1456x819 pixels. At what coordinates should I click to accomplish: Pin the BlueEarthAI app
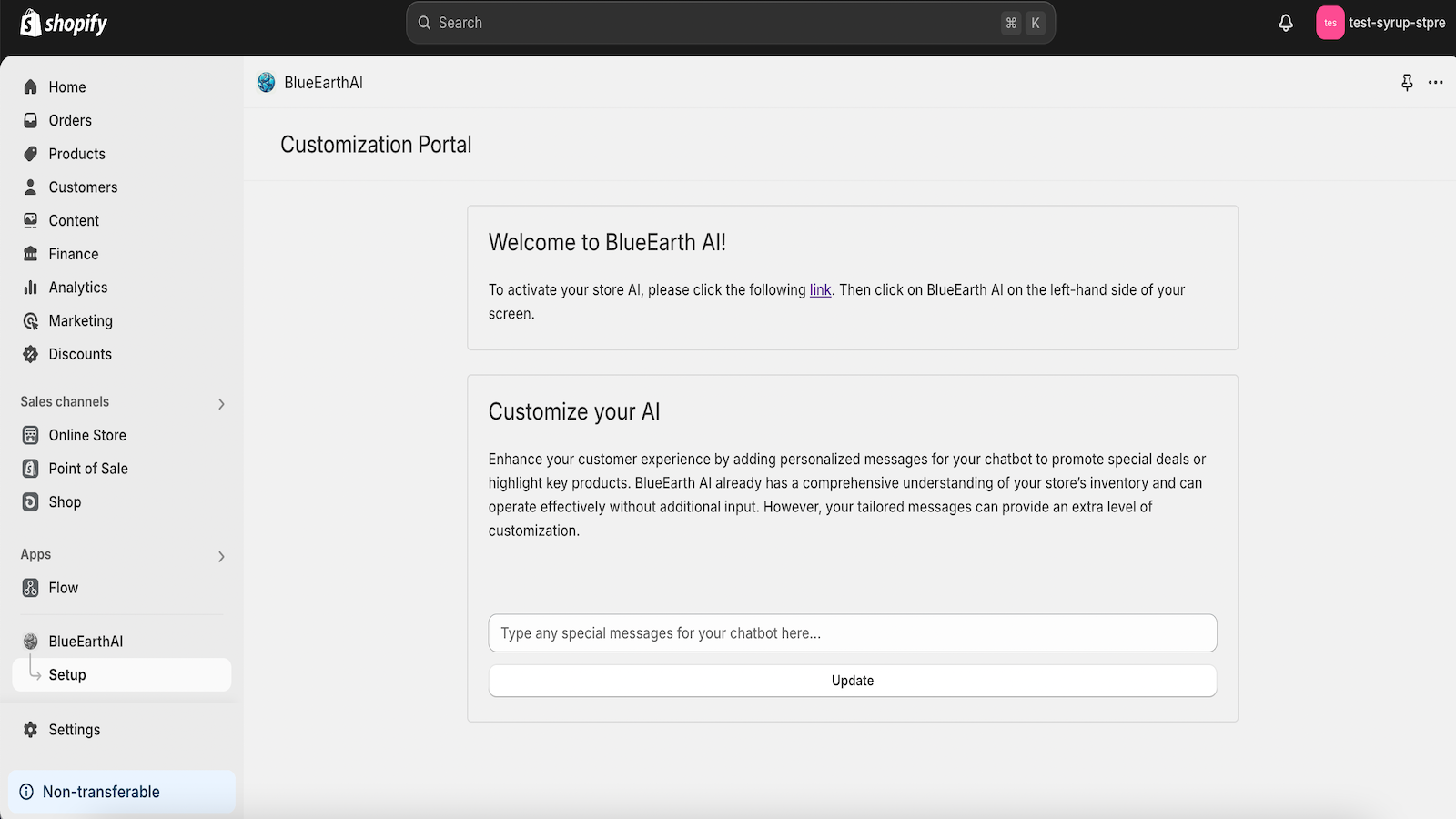(1407, 83)
